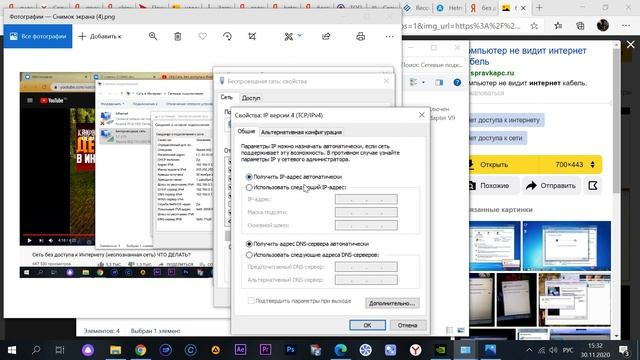Click the 'нет доступа к интернету' tag
This screenshot has height=360, width=640.
point(506,120)
